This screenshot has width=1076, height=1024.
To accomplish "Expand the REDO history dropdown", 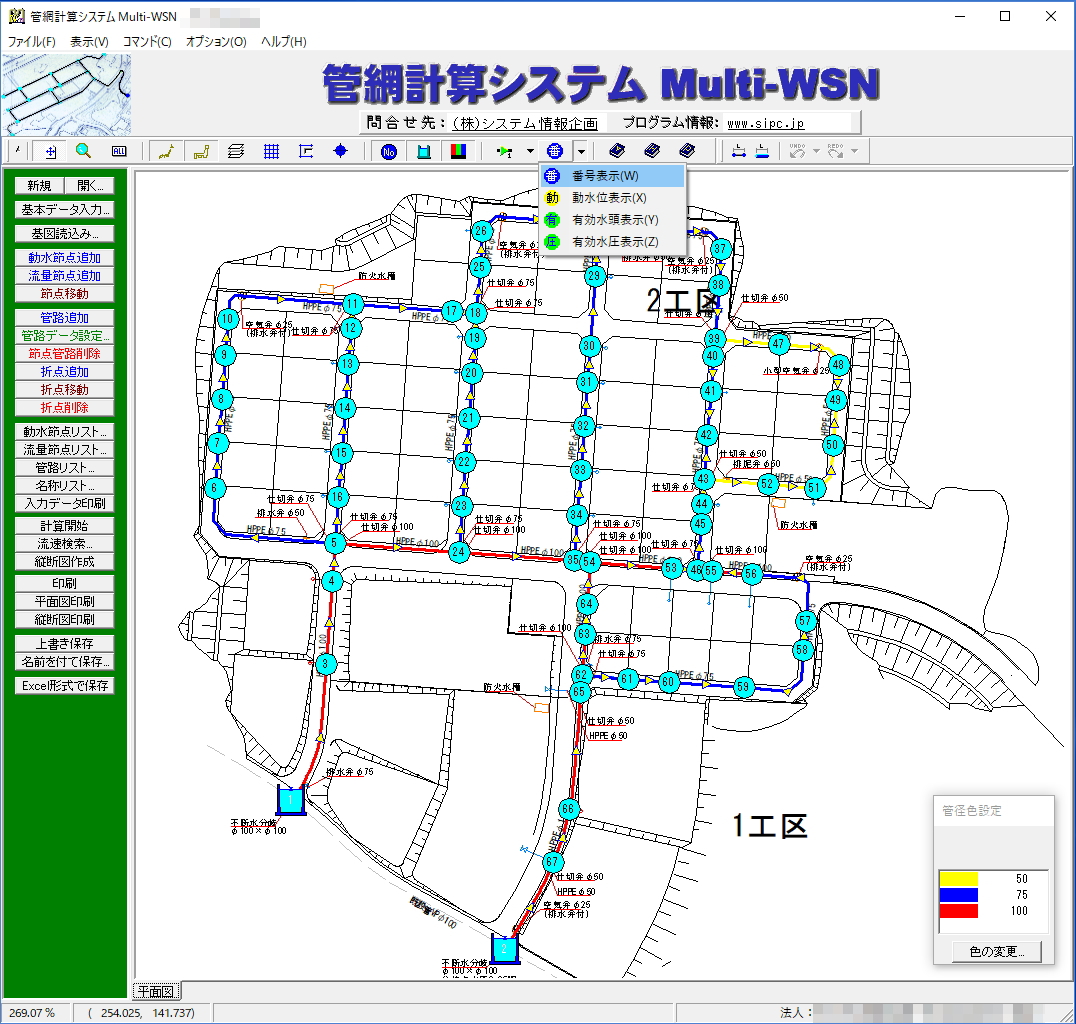I will [x=854, y=152].
